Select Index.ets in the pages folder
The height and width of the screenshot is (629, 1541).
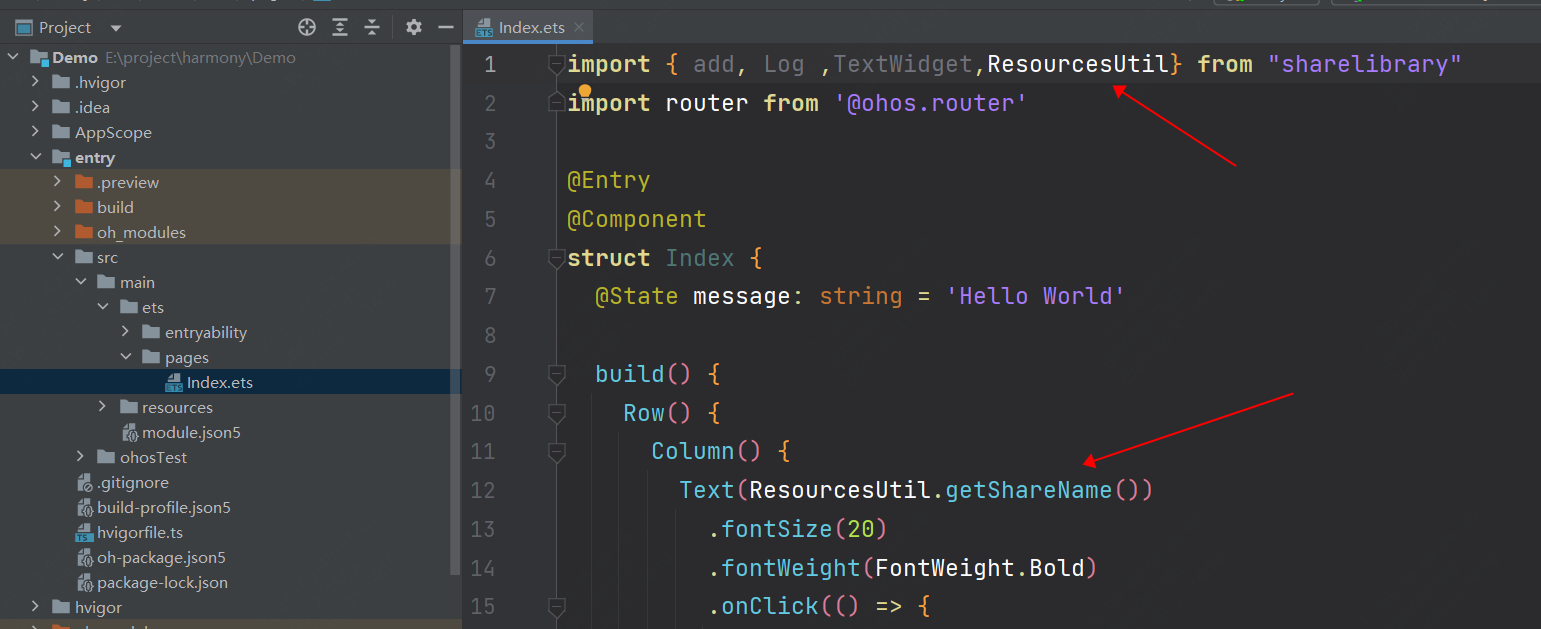(x=219, y=382)
